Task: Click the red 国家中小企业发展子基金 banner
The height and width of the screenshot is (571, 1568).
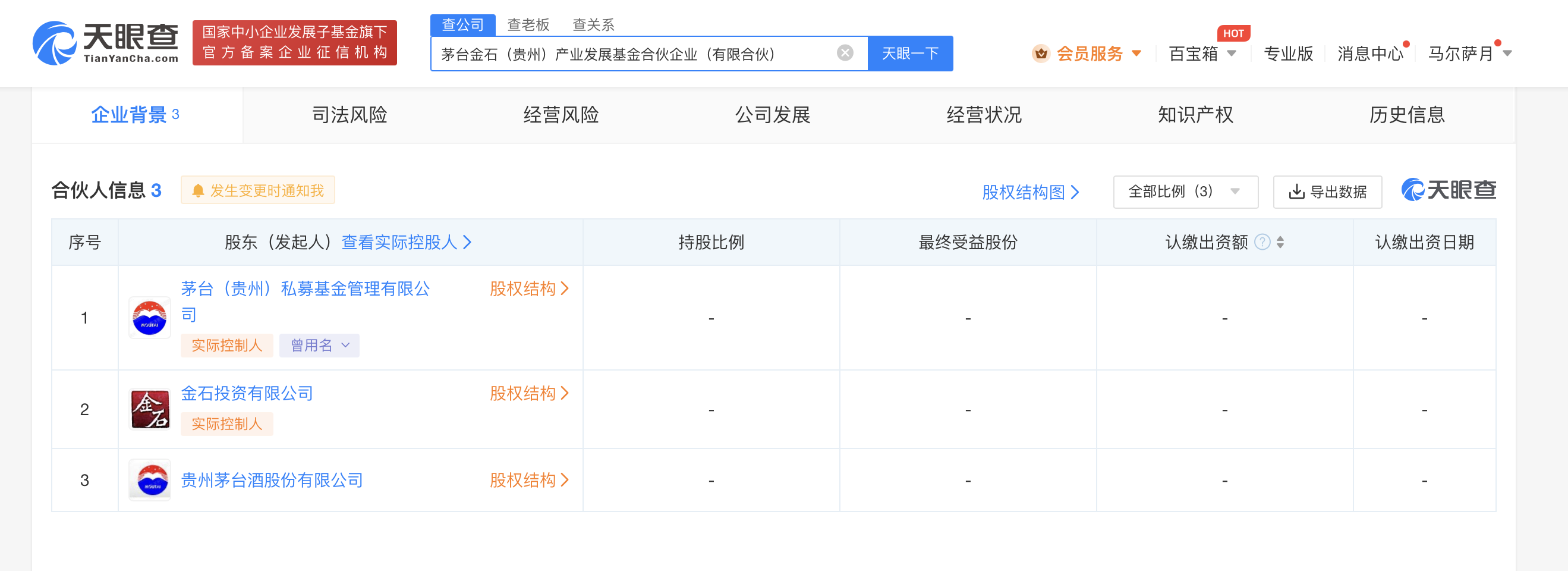Action: coord(295,43)
